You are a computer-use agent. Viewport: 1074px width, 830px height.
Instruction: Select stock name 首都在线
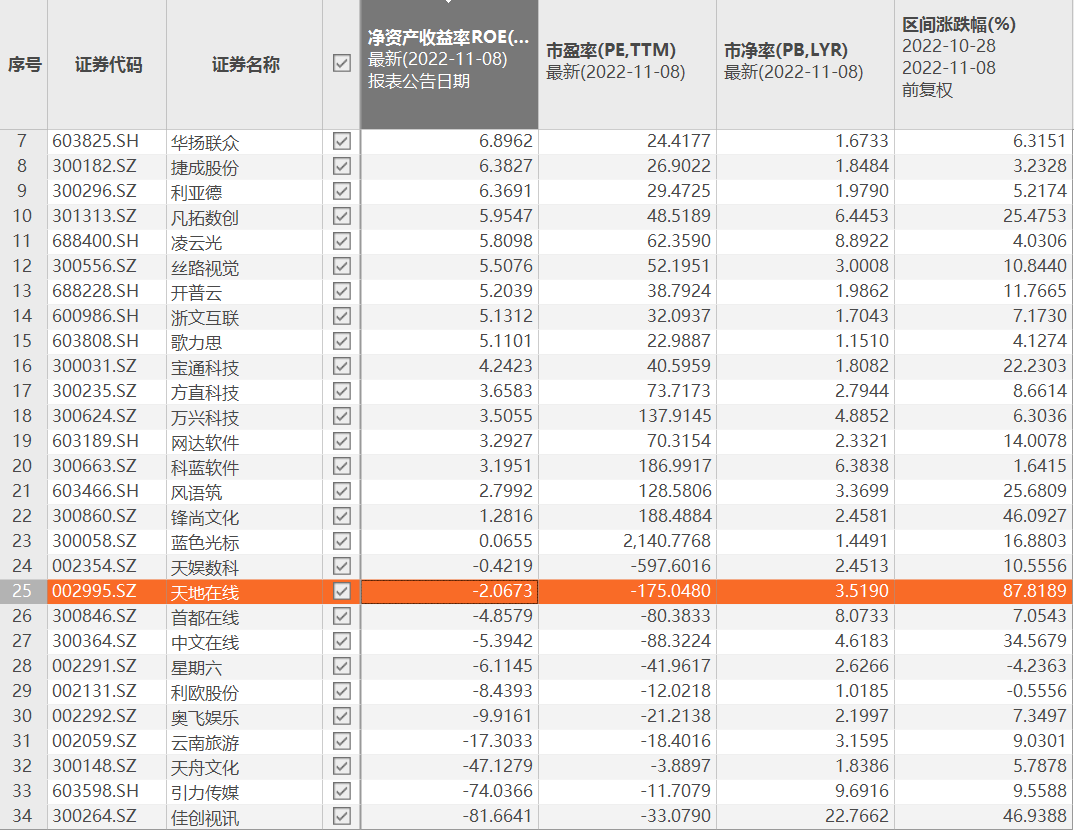click(205, 617)
